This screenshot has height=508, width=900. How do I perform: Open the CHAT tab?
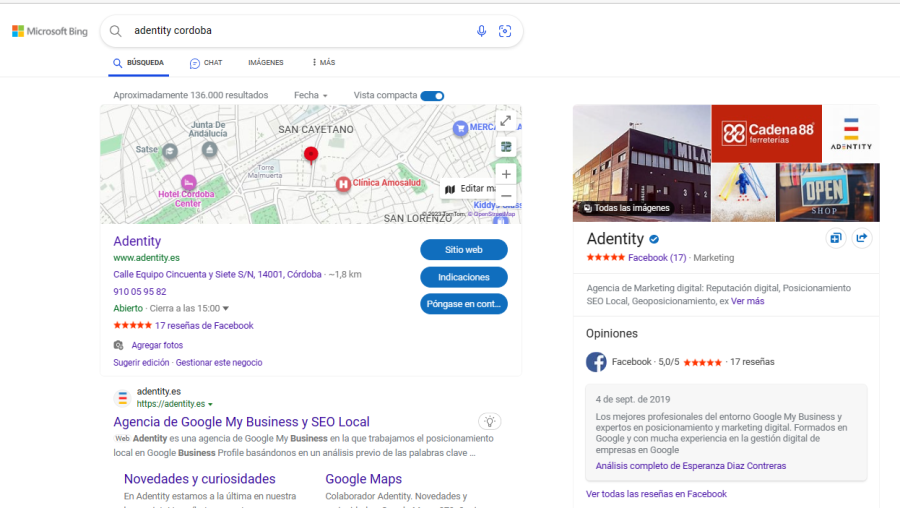pyautogui.click(x=206, y=63)
